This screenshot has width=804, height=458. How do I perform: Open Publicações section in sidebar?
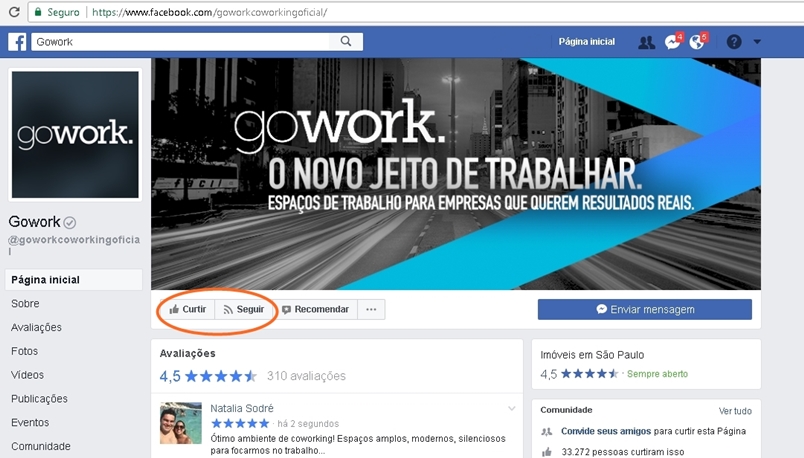[x=39, y=399]
